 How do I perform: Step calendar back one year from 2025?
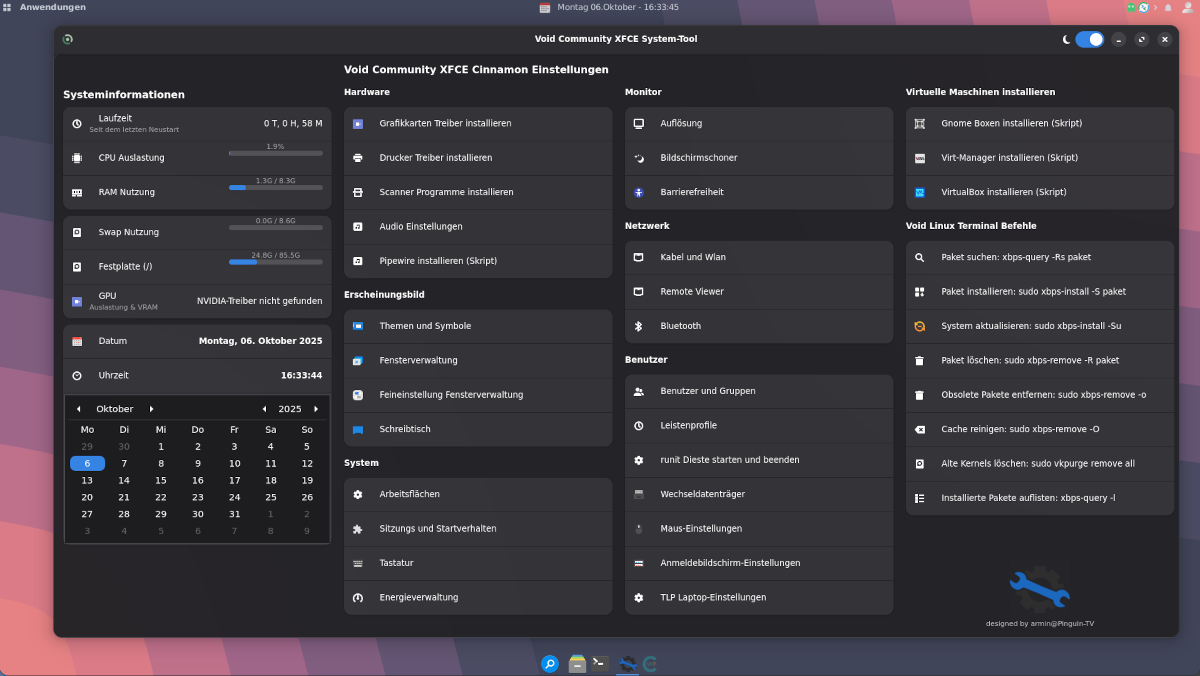(x=264, y=409)
